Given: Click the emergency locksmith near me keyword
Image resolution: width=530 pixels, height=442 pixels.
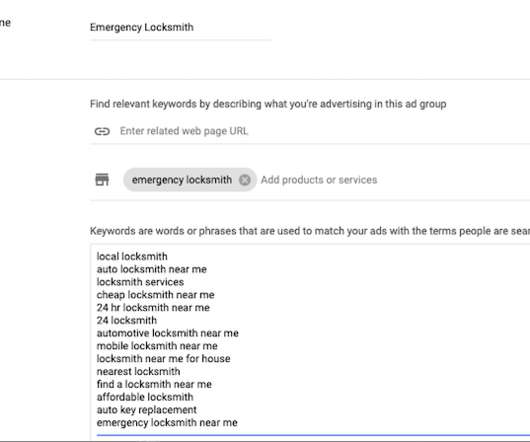Looking at the screenshot, I should 167,423.
